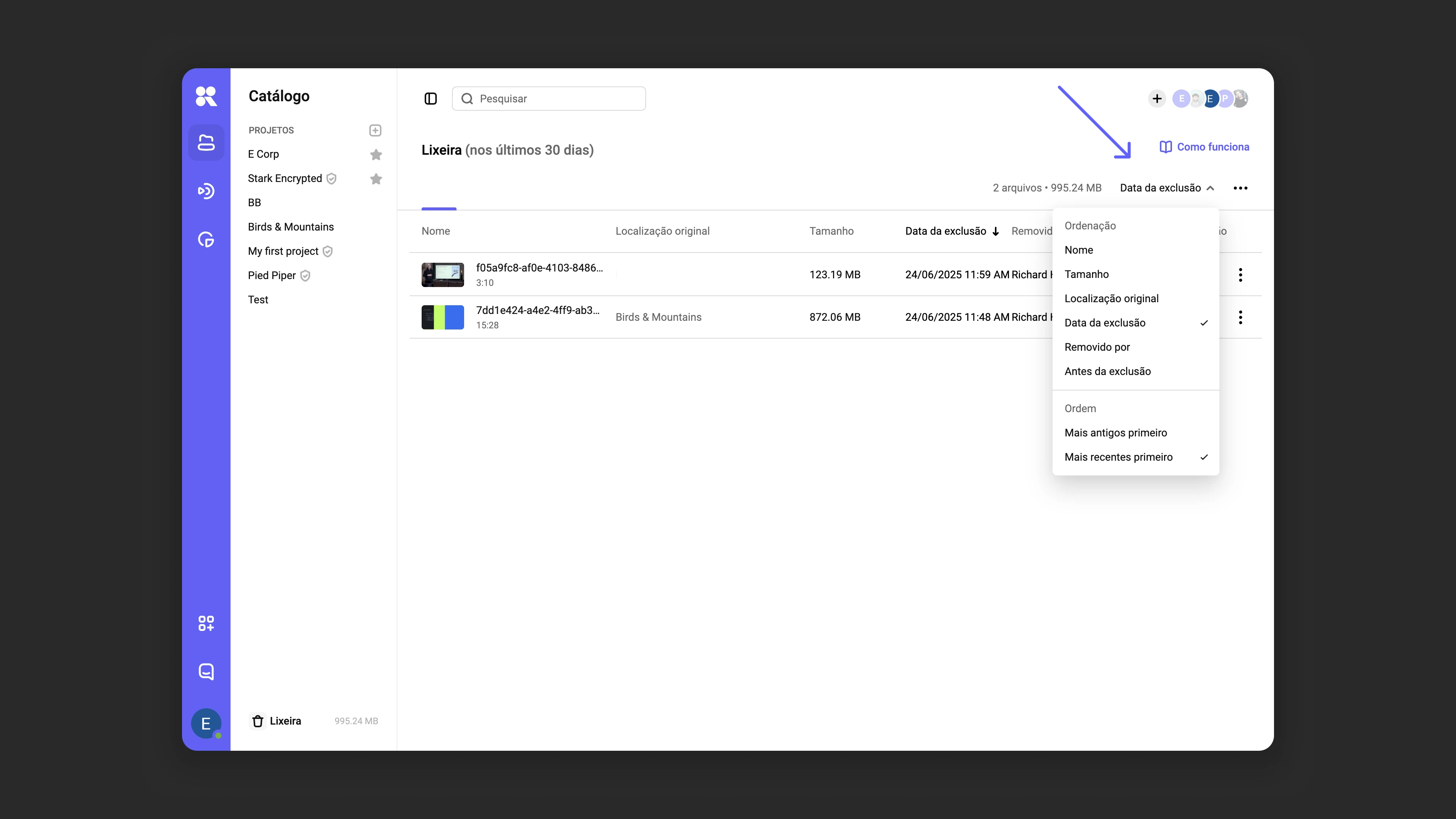This screenshot has height=819, width=1456.
Task: Toggle the sidebar panel icon
Action: pos(431,99)
